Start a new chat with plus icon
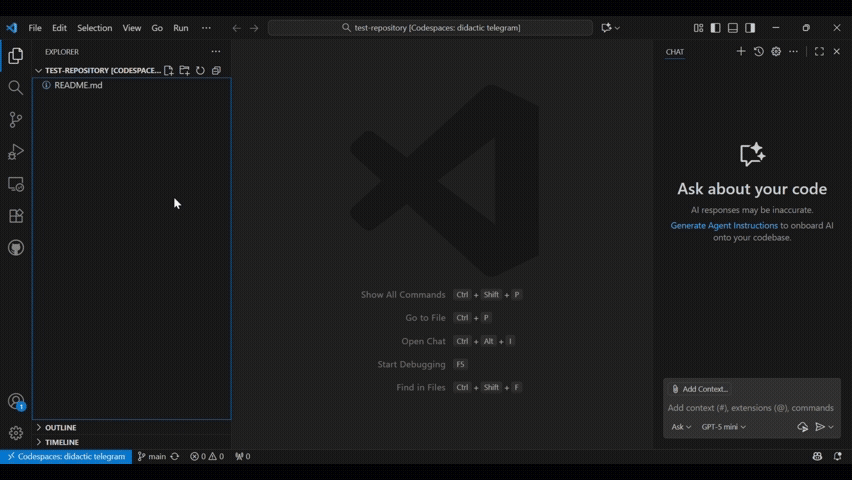852x480 pixels. coord(741,51)
